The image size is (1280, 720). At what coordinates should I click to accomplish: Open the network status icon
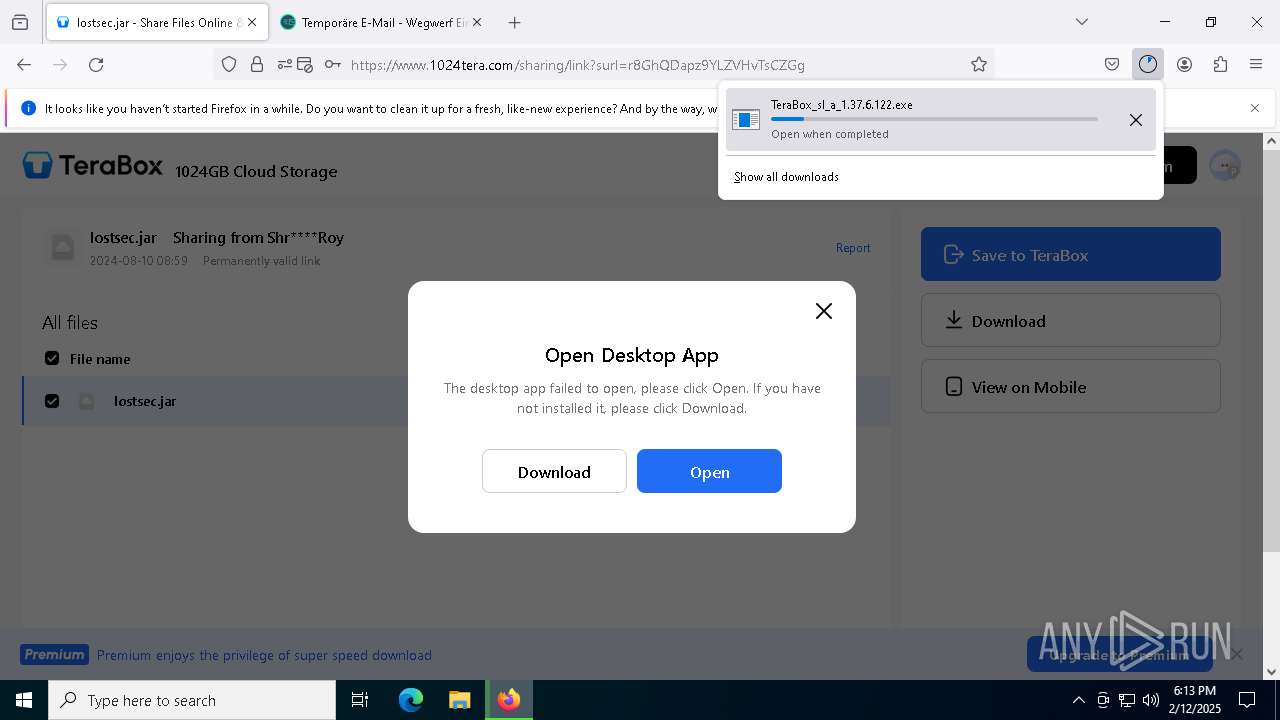pyautogui.click(x=1127, y=700)
